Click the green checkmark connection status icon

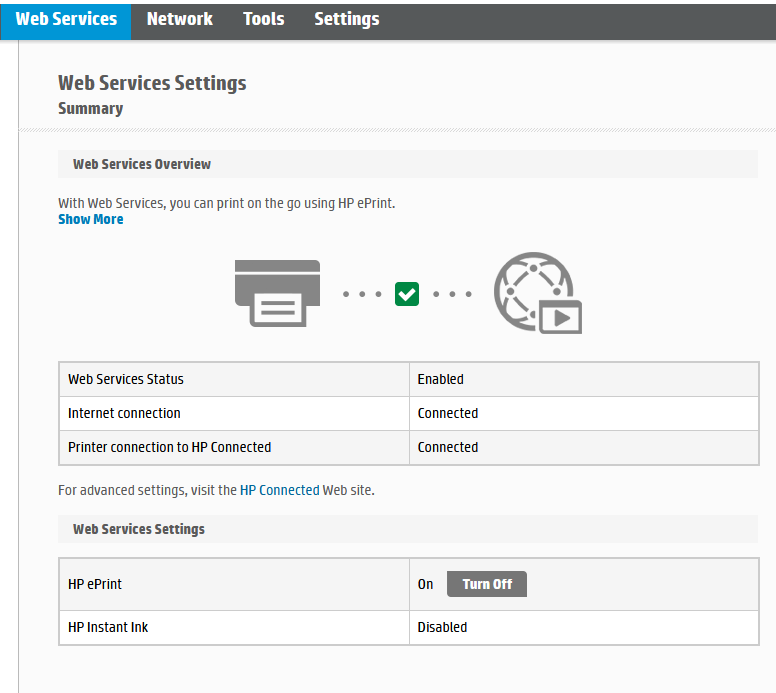(407, 294)
